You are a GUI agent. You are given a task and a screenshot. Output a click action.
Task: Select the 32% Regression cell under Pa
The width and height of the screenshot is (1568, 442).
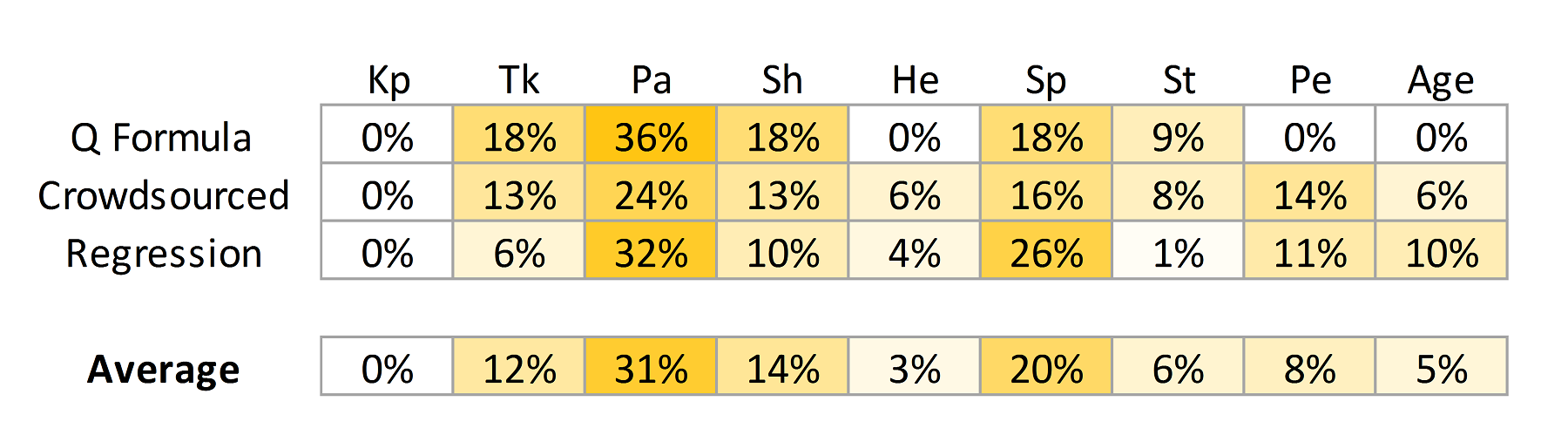point(651,250)
